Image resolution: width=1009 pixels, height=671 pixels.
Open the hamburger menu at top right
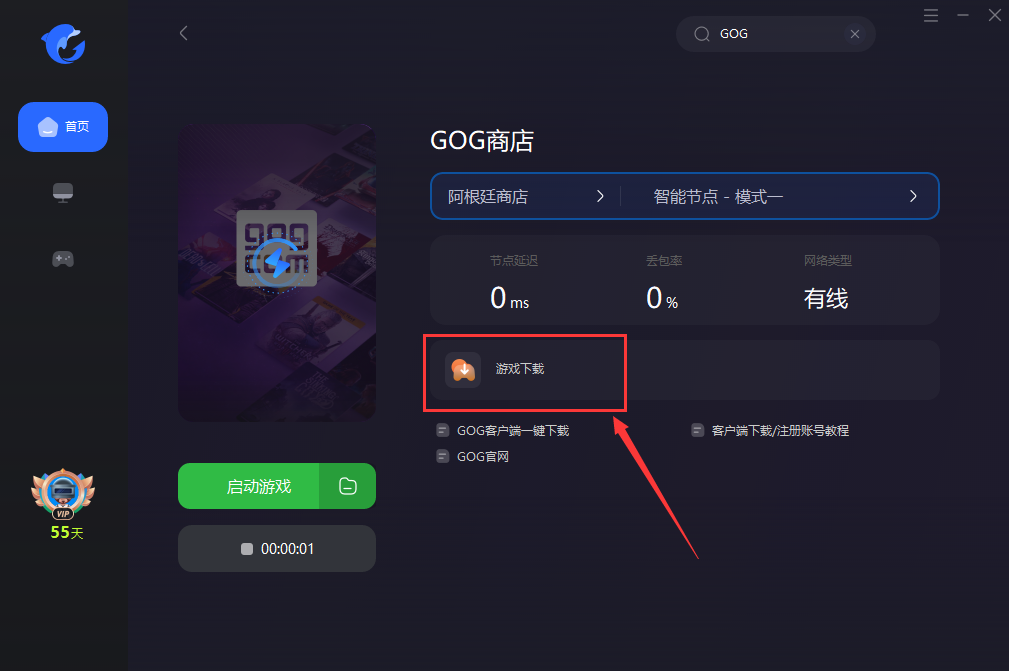930,15
